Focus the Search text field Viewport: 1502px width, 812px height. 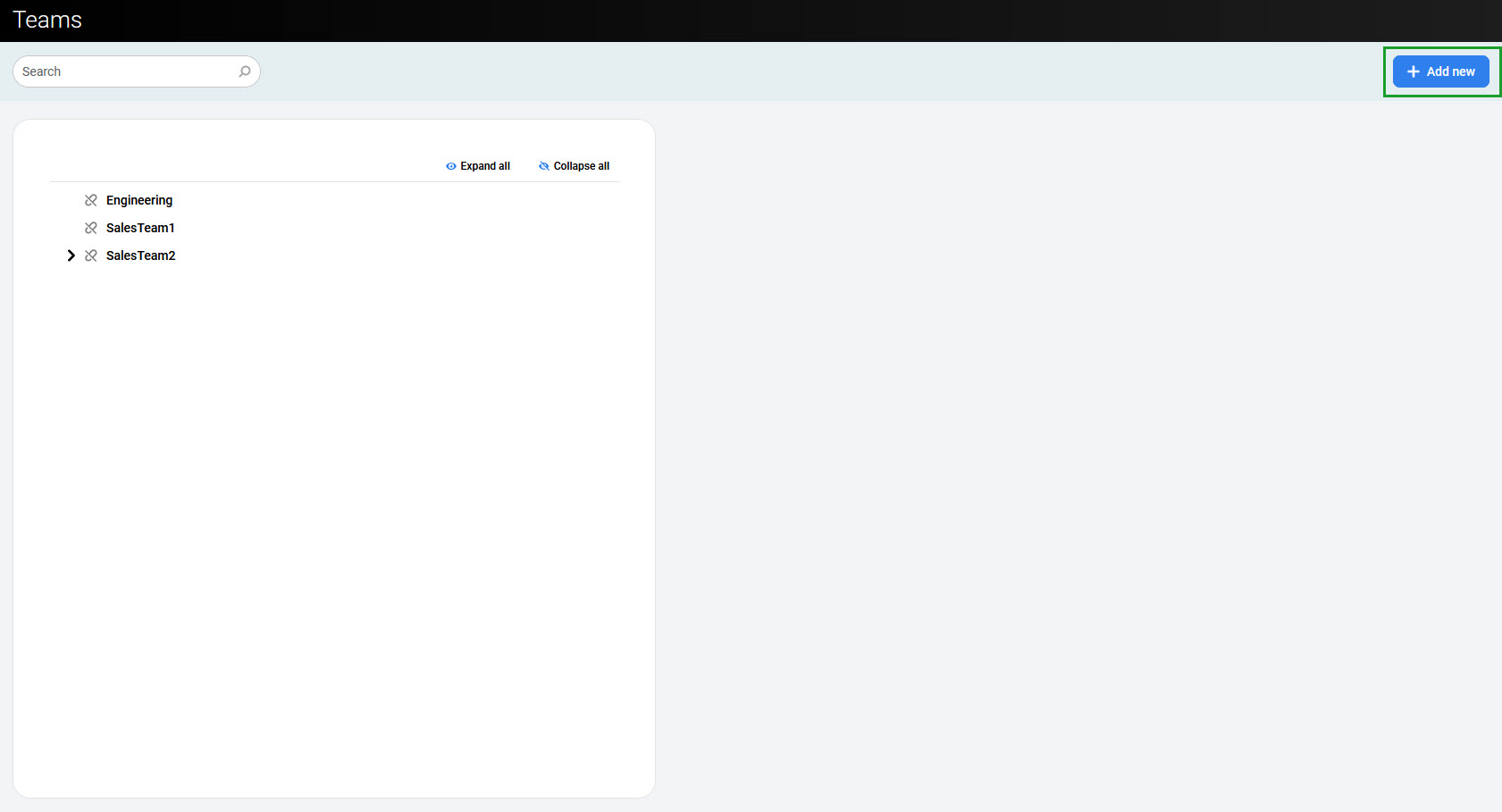[x=125, y=71]
